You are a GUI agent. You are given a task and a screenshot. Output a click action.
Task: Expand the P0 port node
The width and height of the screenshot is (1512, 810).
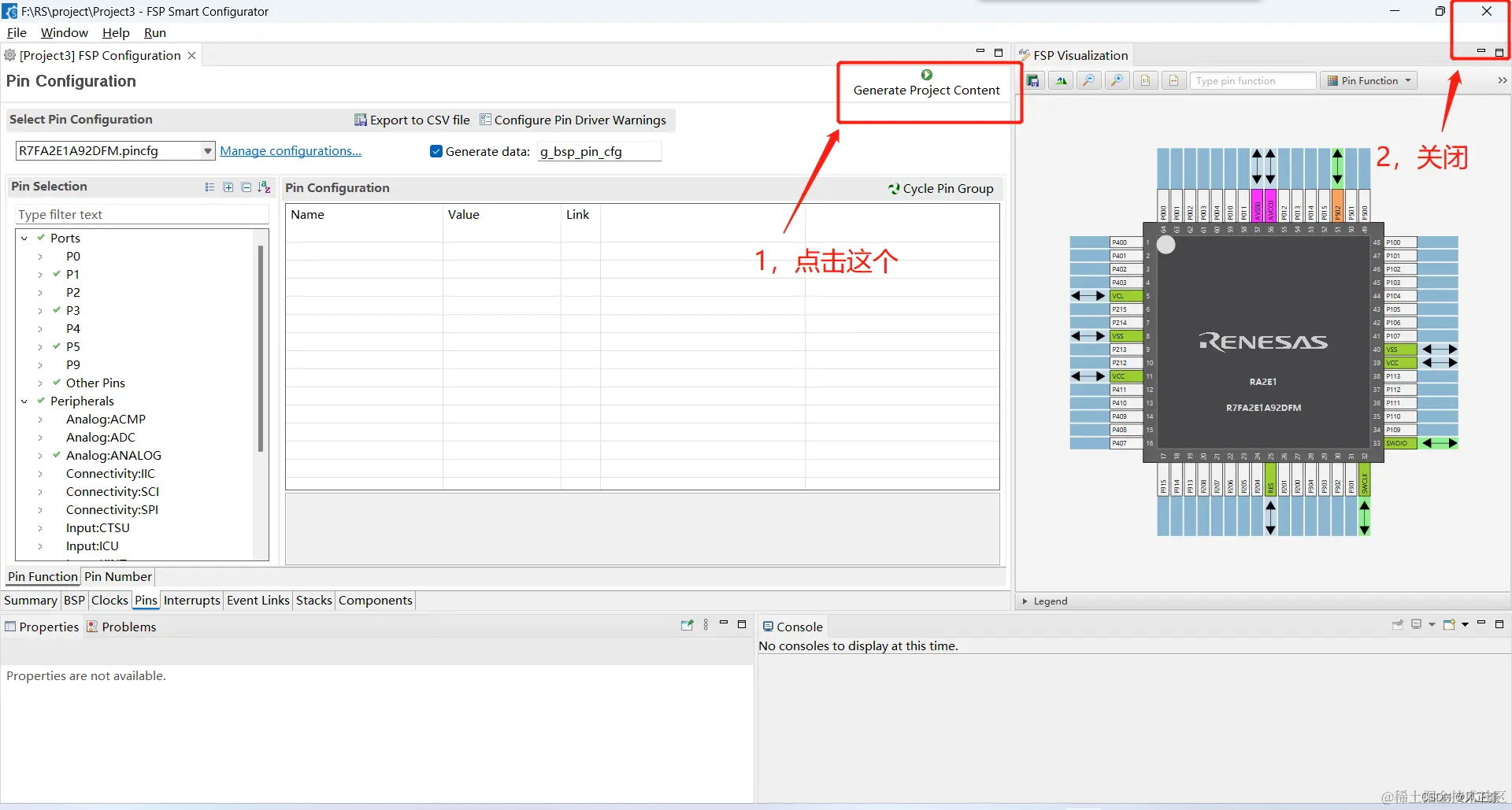(x=40, y=256)
